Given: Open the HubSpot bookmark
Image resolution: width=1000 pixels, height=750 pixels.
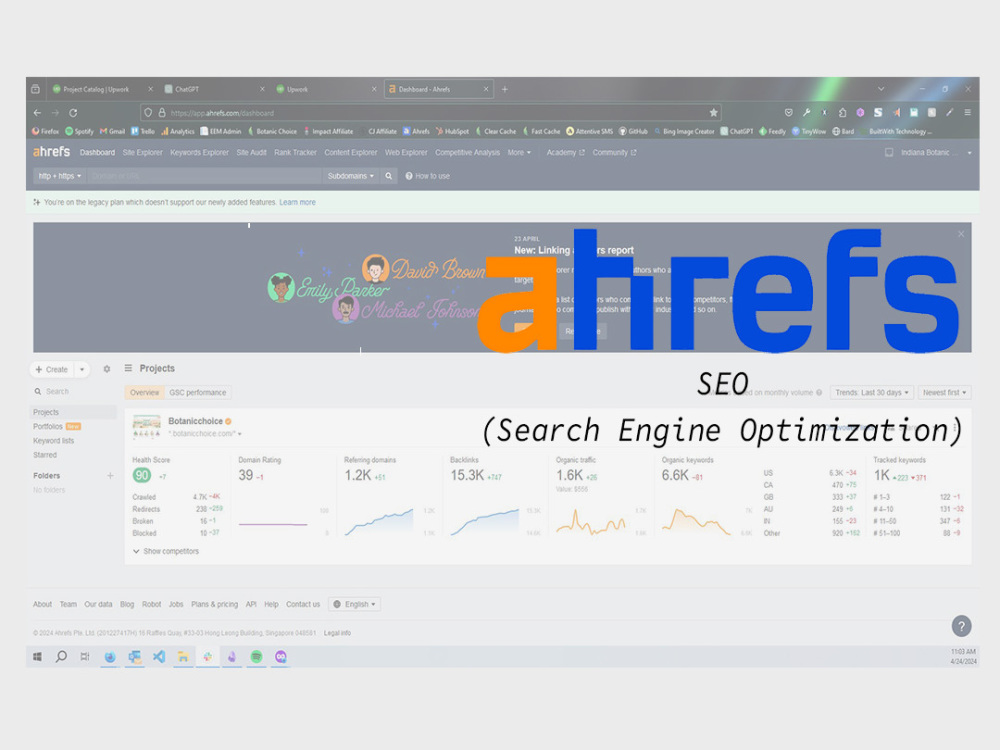Looking at the screenshot, I should 452,131.
